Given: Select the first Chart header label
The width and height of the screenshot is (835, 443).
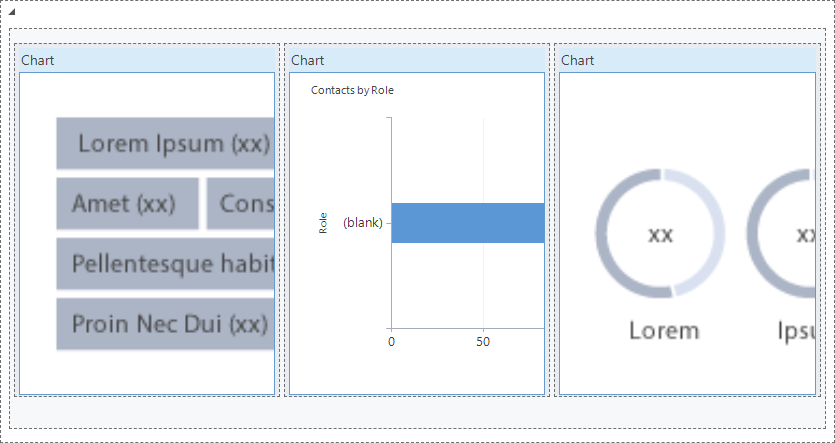Looking at the screenshot, I should pyautogui.click(x=37, y=60).
